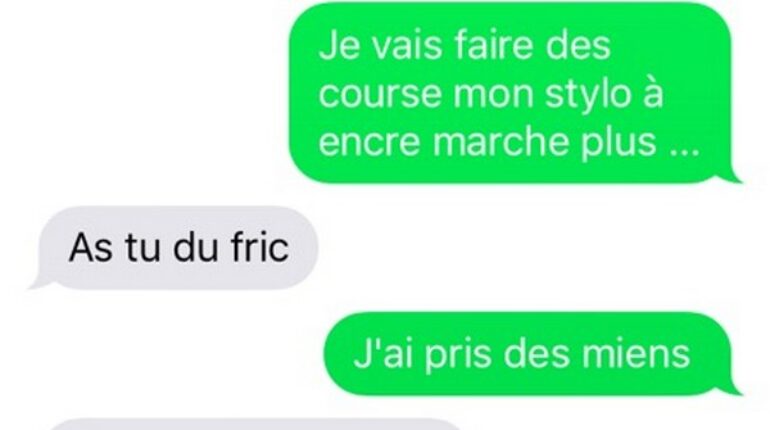770x430 pixels.
Task: Select the green message starting 'Je vais faire'
Action: tap(511, 93)
